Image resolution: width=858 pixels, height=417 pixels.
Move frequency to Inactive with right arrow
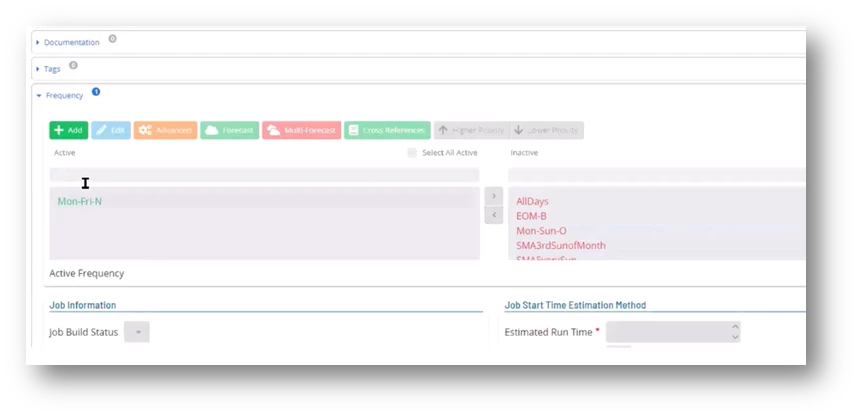point(494,196)
